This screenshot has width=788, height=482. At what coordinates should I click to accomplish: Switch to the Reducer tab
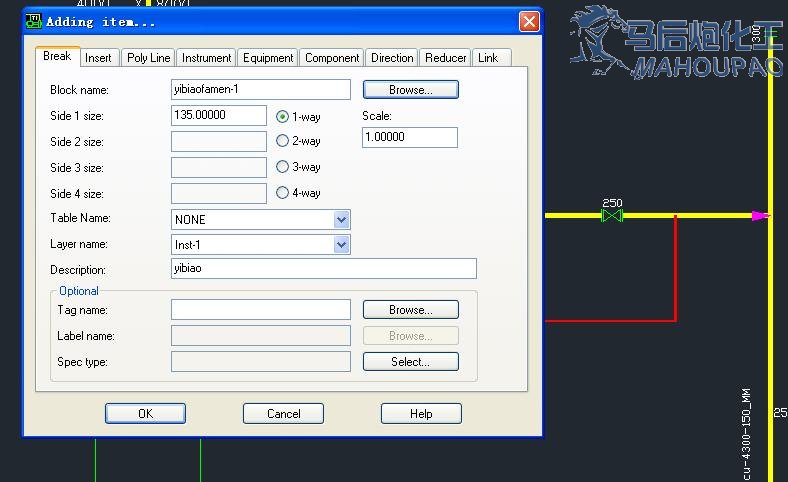[445, 58]
